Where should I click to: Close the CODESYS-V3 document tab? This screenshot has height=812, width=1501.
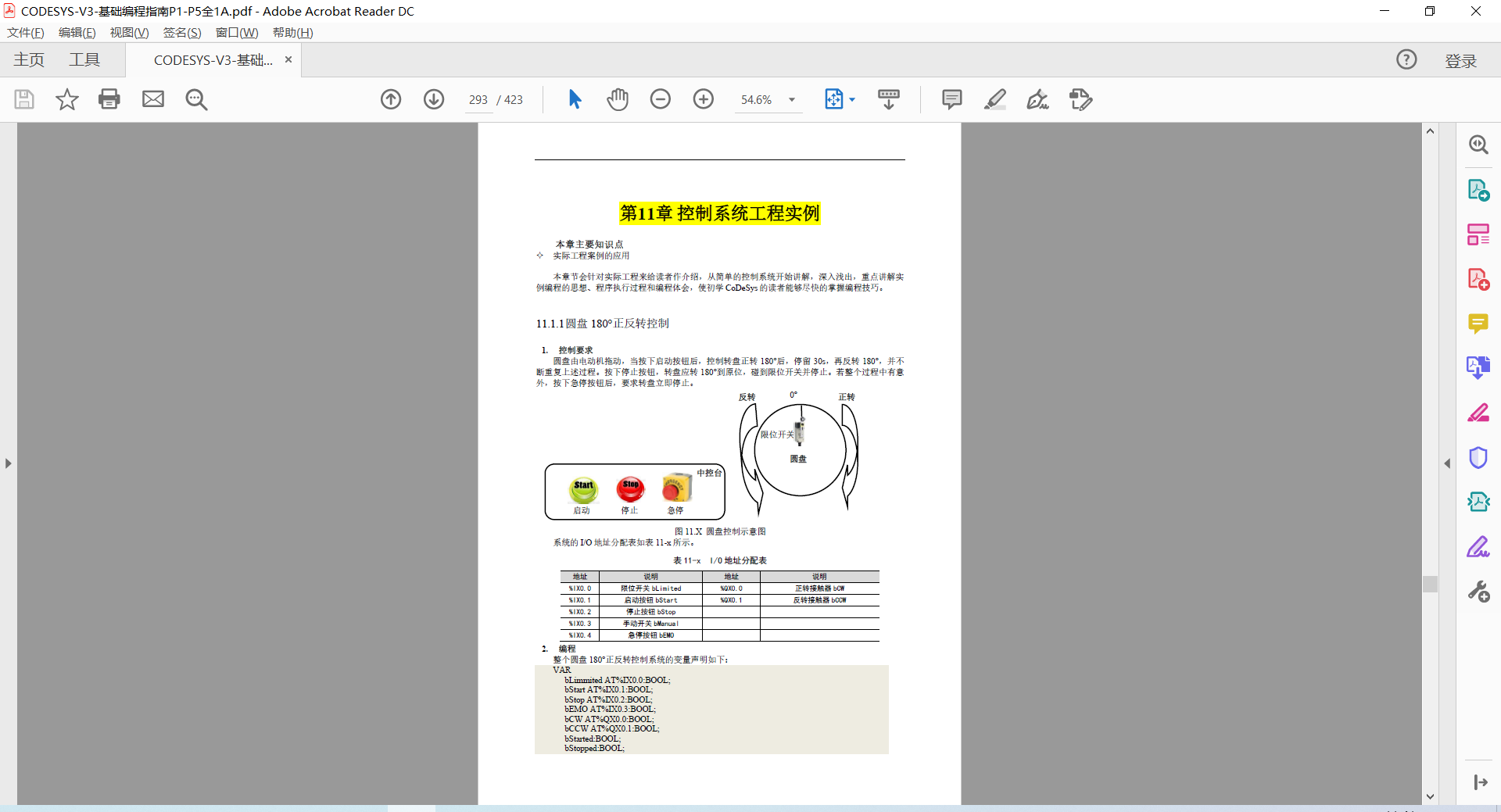pos(288,60)
